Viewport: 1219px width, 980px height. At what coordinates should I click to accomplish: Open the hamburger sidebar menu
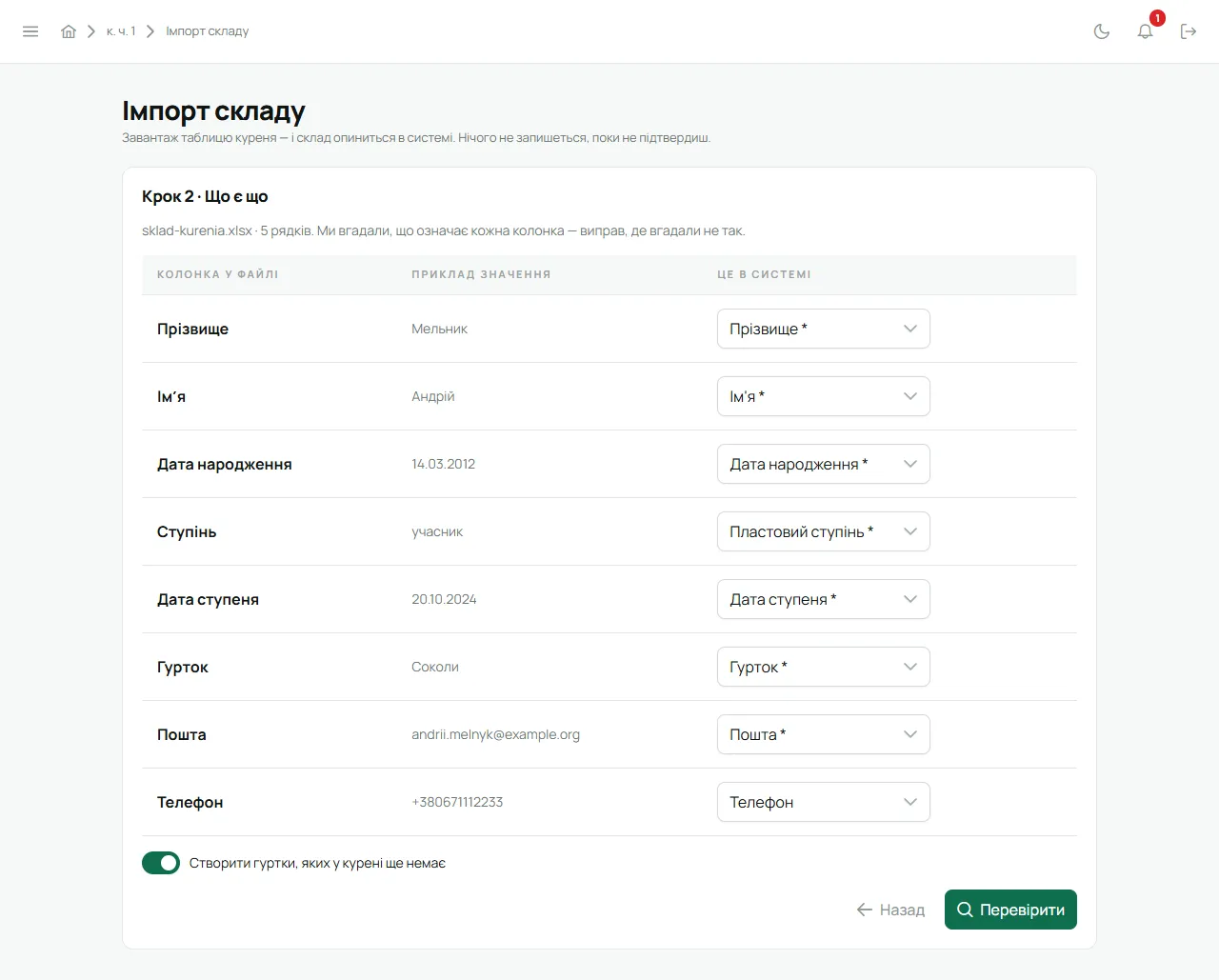[30, 31]
